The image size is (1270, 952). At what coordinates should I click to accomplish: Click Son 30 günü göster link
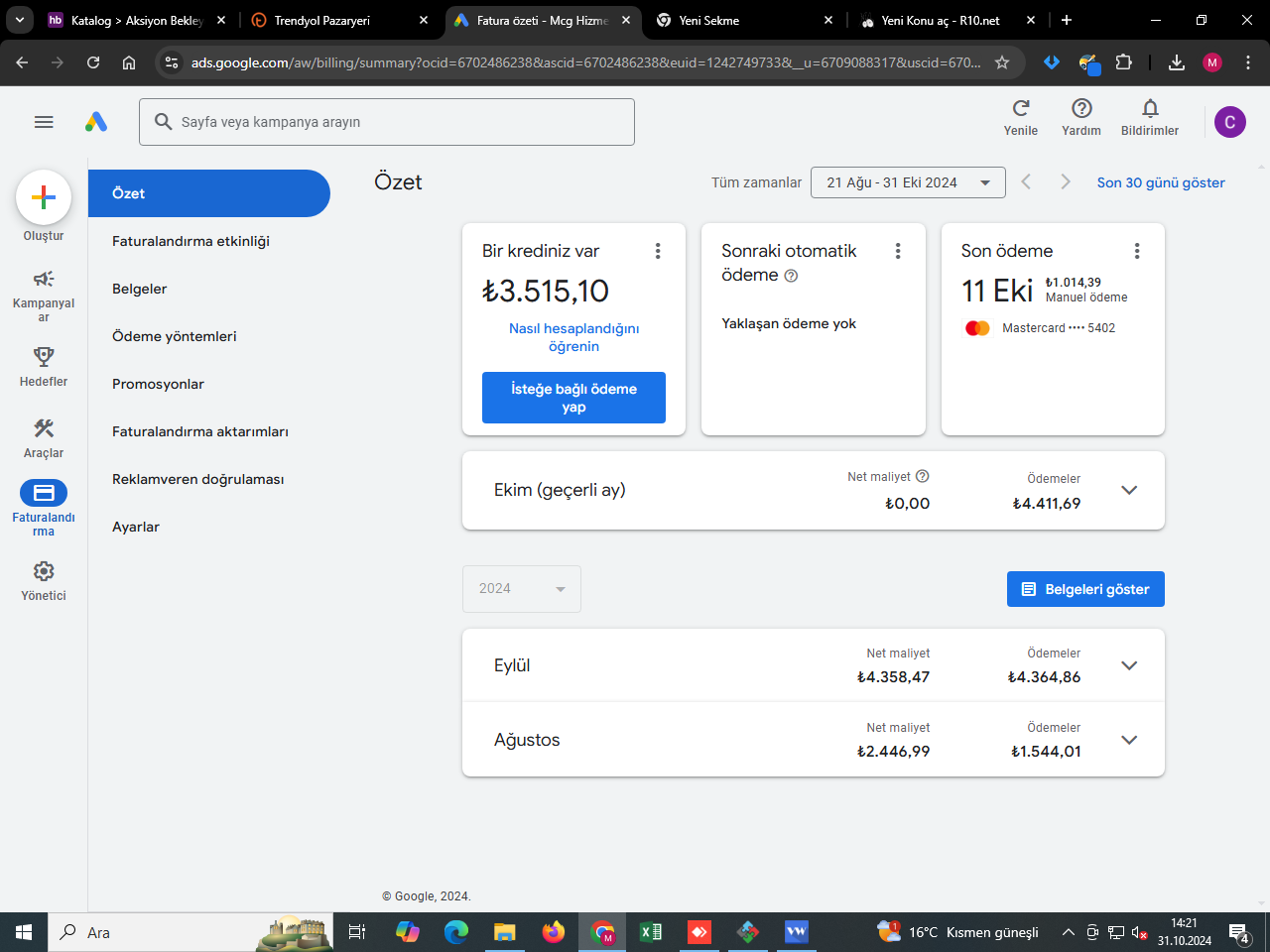pyautogui.click(x=1161, y=182)
